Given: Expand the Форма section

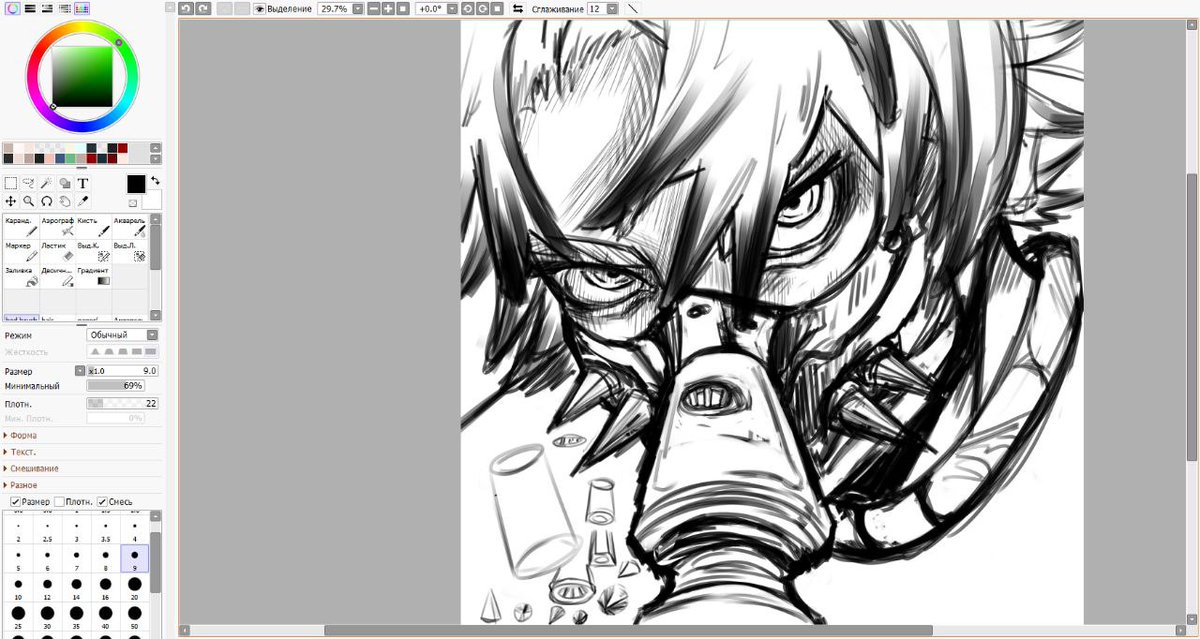Looking at the screenshot, I should coord(21,435).
